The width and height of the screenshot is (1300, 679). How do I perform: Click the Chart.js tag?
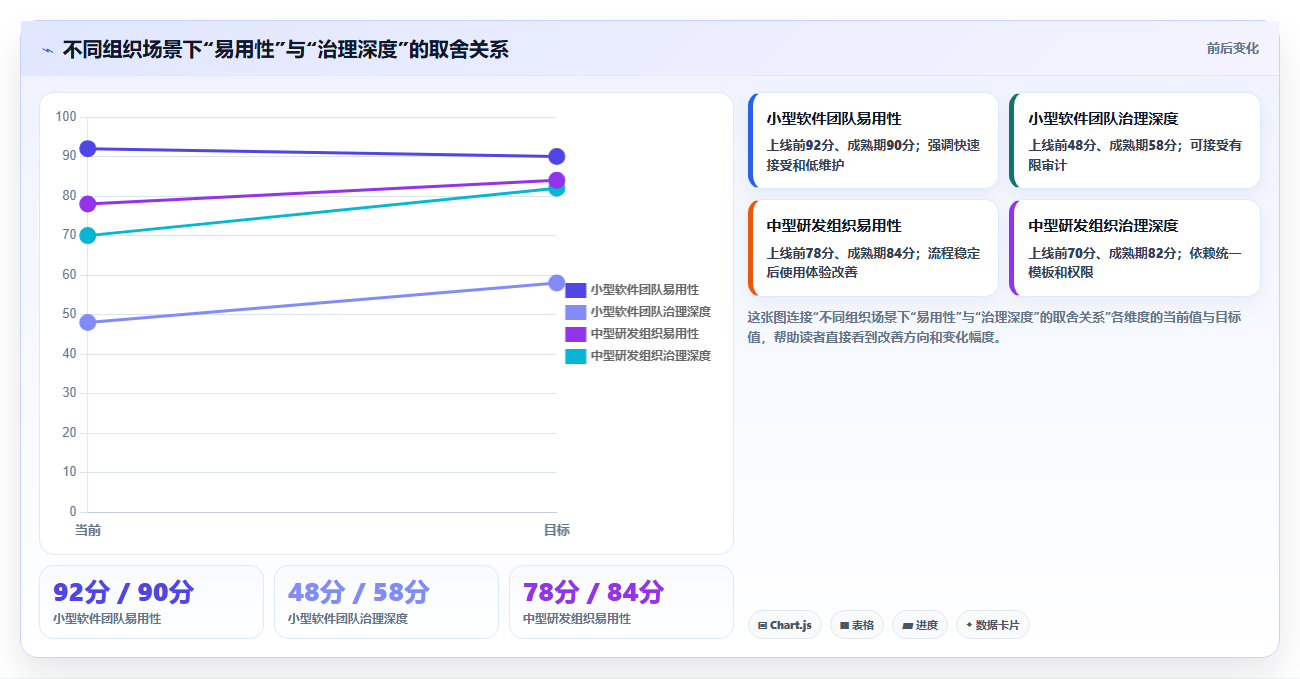point(785,625)
